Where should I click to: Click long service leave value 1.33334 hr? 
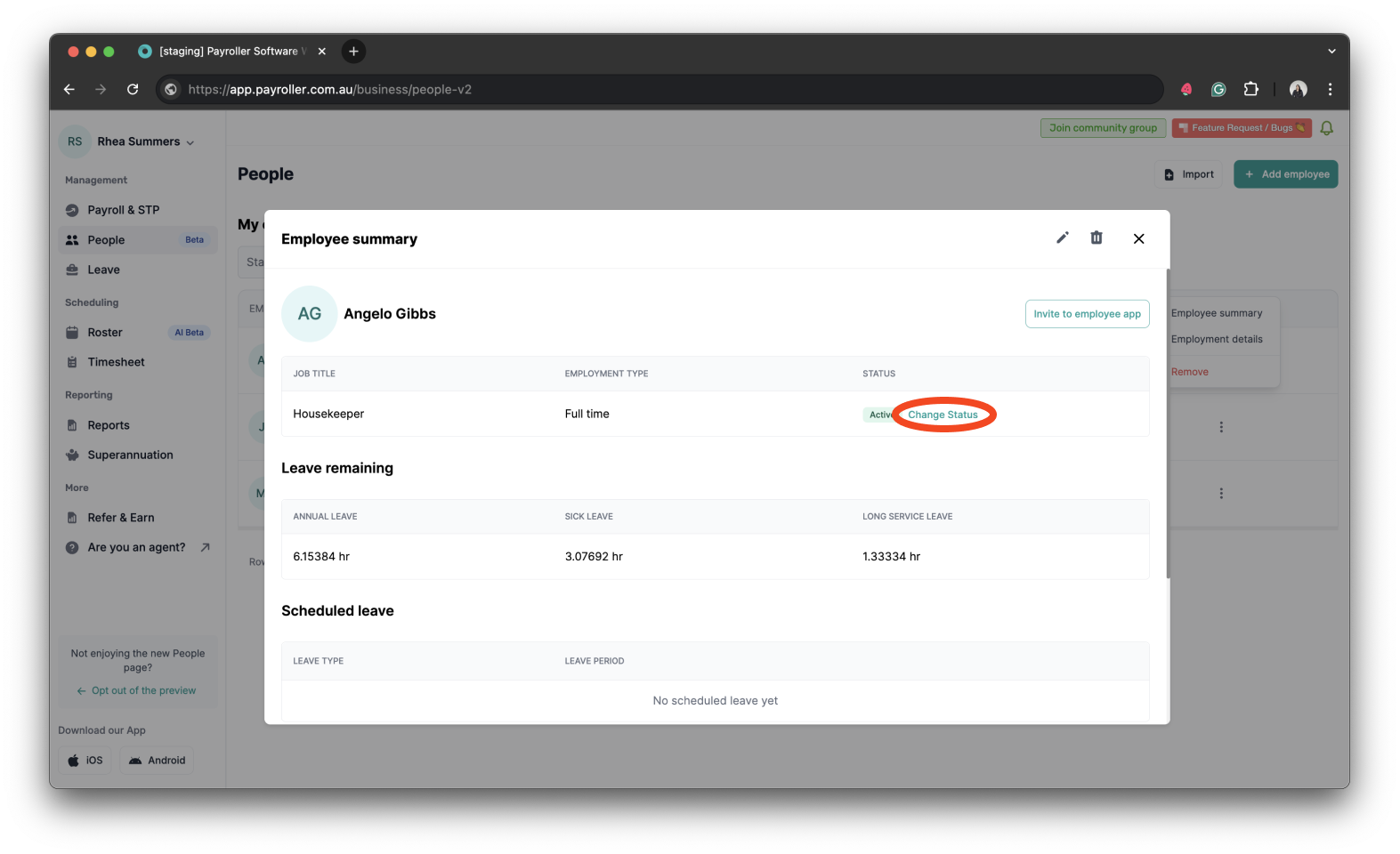click(891, 556)
